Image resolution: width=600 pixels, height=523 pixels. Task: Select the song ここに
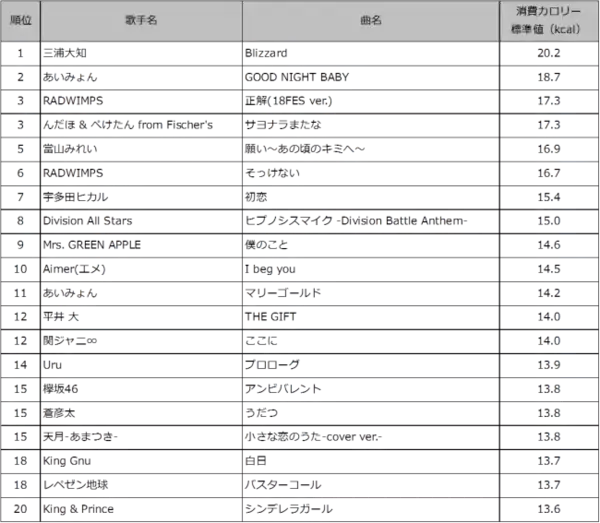(x=261, y=341)
